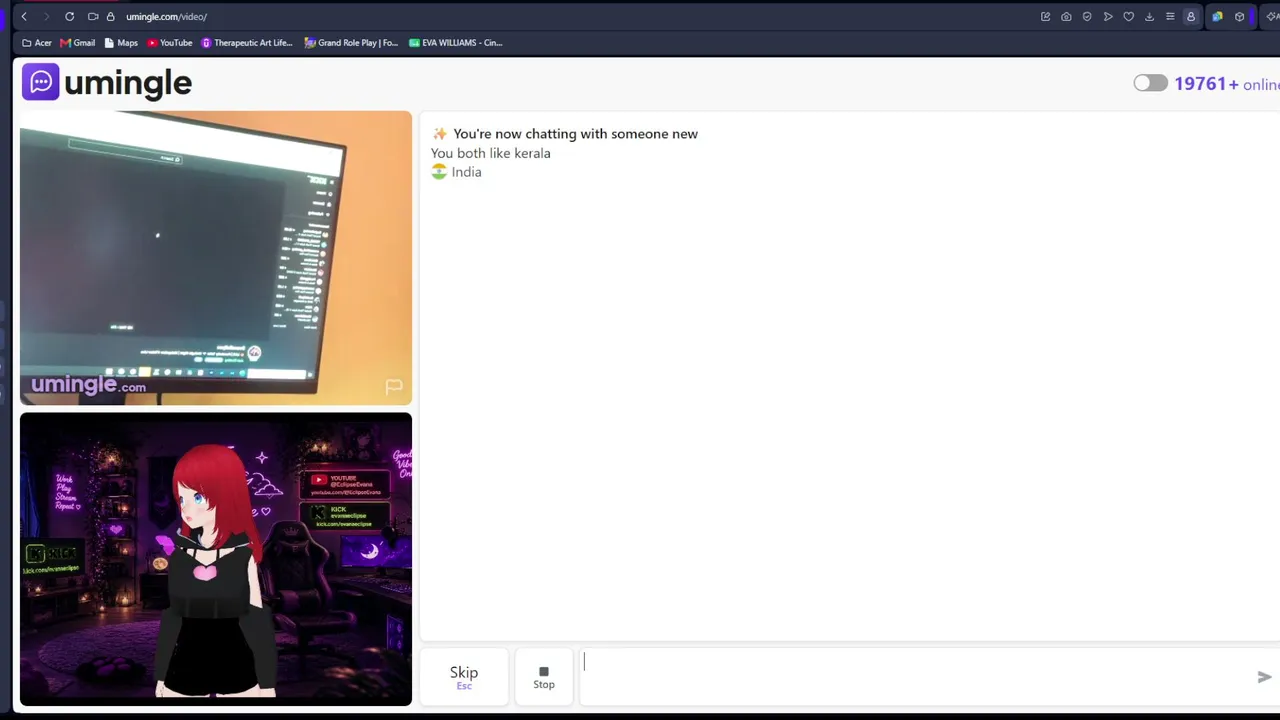Open the extensions cube icon
Viewport: 1280px width, 720px height.
[x=1240, y=17]
